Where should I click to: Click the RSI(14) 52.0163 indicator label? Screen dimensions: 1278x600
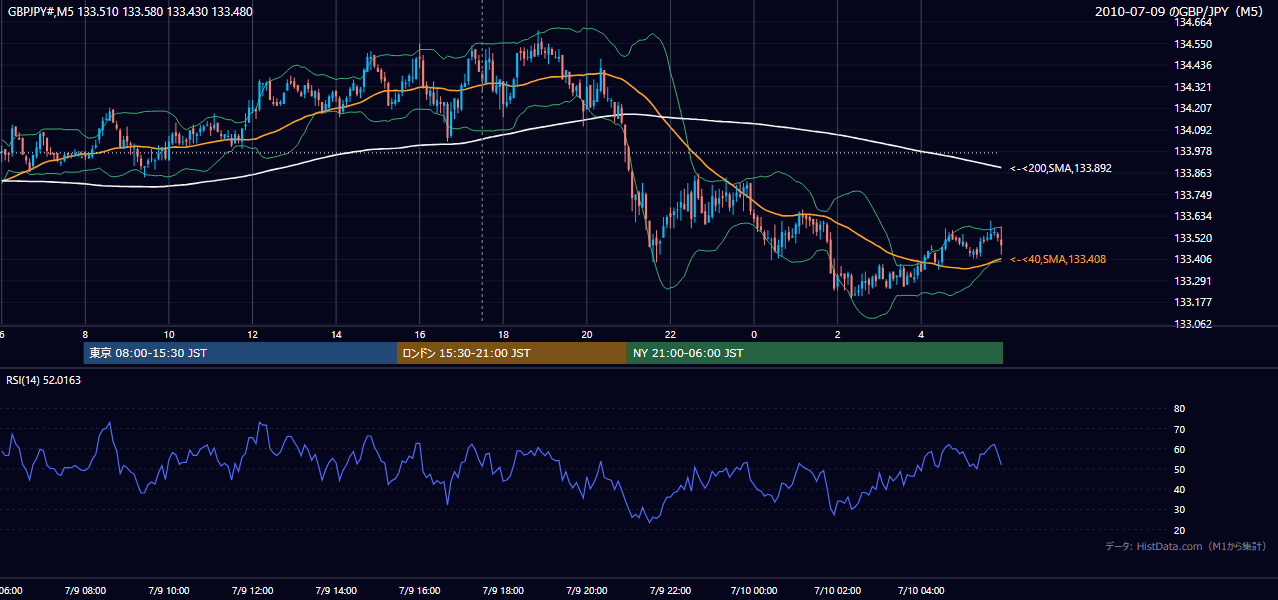[44, 380]
